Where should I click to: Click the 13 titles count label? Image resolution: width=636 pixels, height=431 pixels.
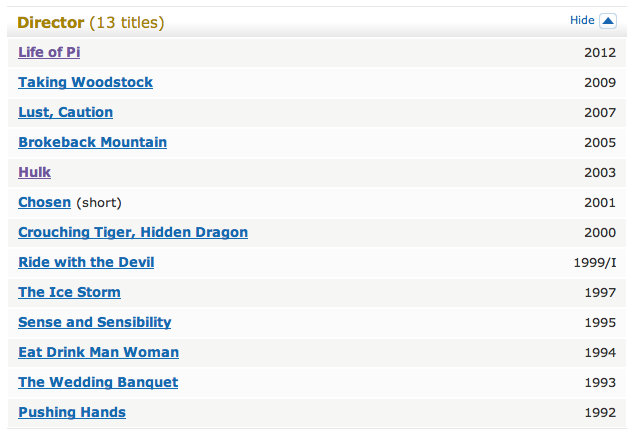(127, 22)
